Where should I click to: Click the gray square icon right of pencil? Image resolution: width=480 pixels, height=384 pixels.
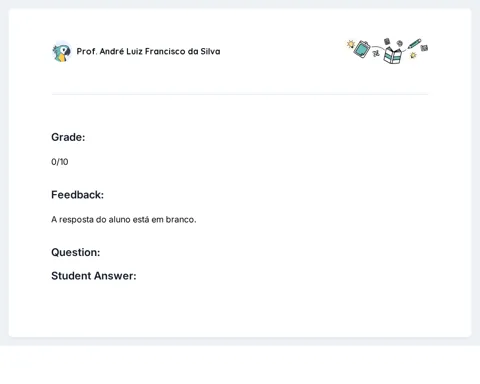pos(424,48)
